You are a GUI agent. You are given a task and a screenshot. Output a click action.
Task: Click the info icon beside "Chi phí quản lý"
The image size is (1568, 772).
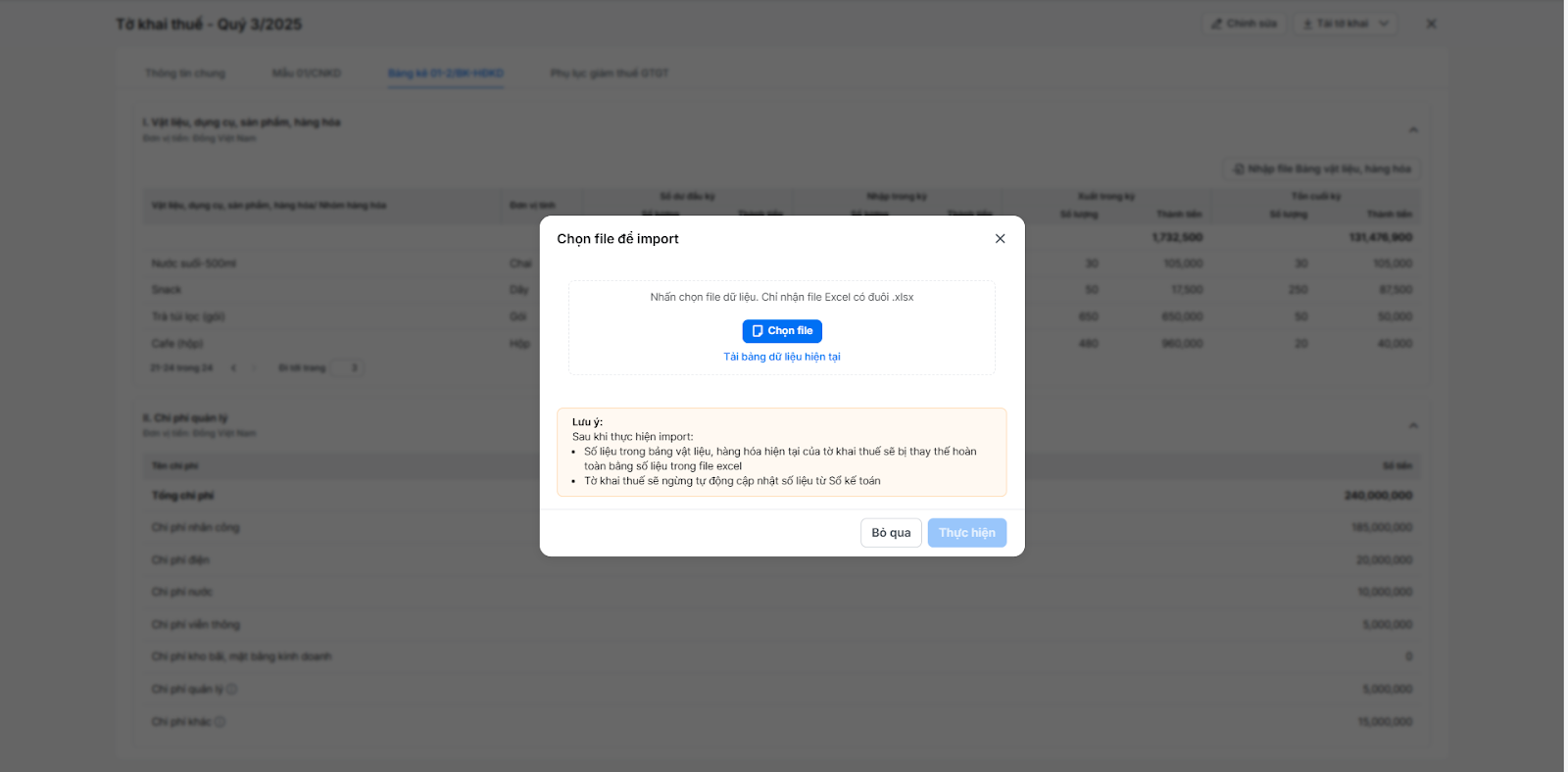(231, 690)
